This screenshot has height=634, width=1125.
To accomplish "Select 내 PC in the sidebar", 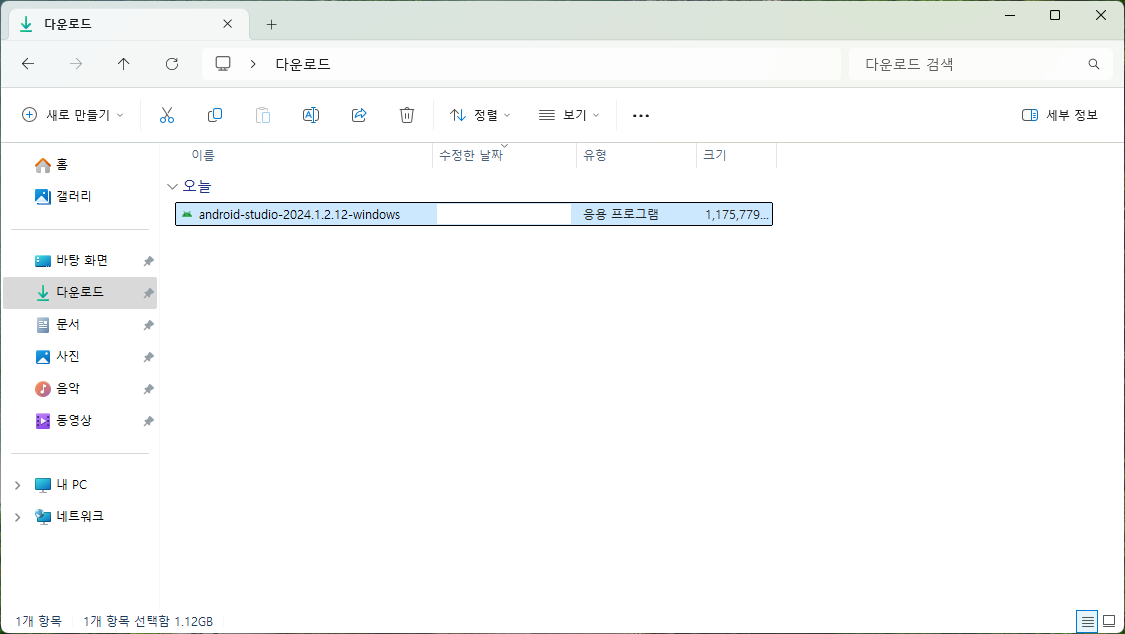I will 60,485.
